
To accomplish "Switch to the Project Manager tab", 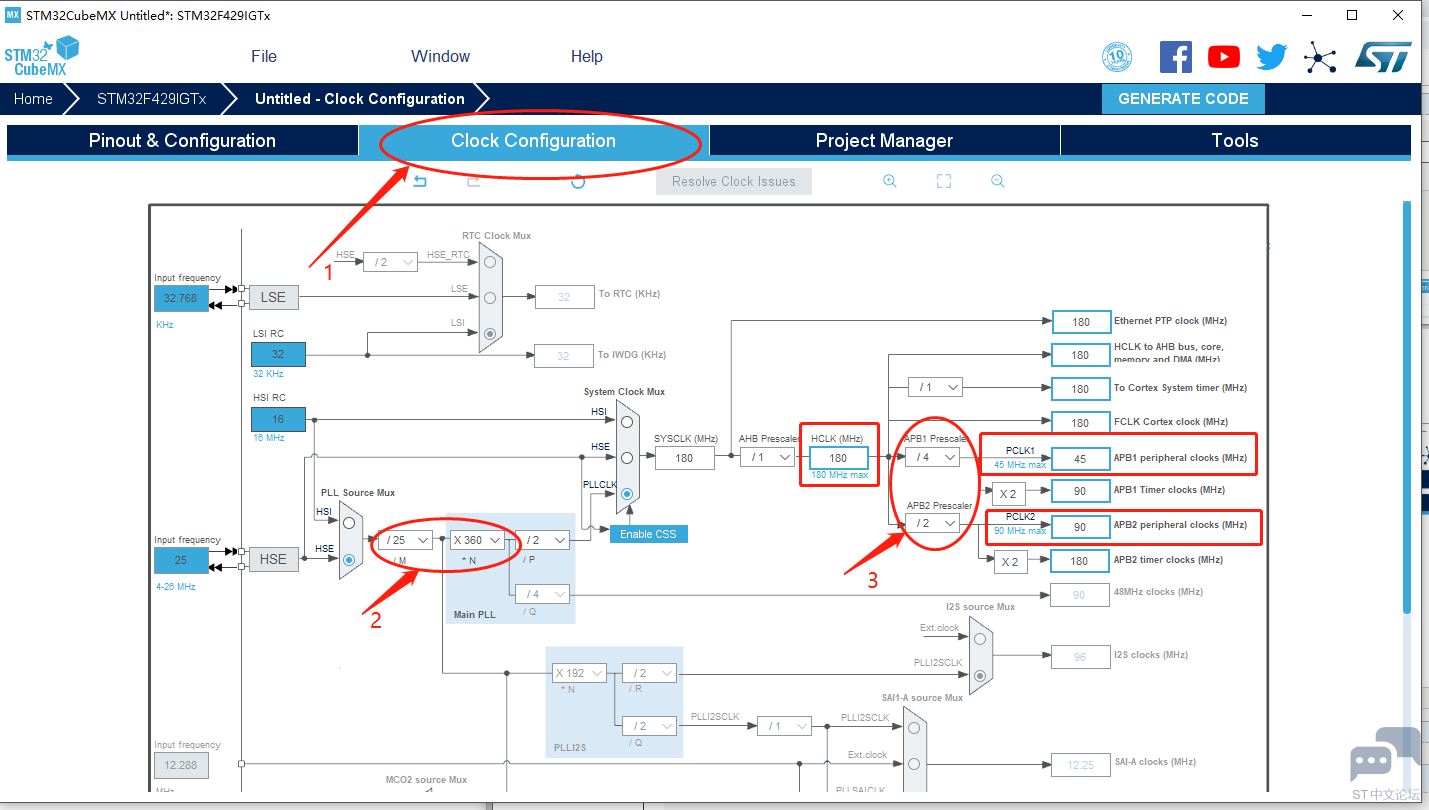I will pyautogui.click(x=885, y=141).
